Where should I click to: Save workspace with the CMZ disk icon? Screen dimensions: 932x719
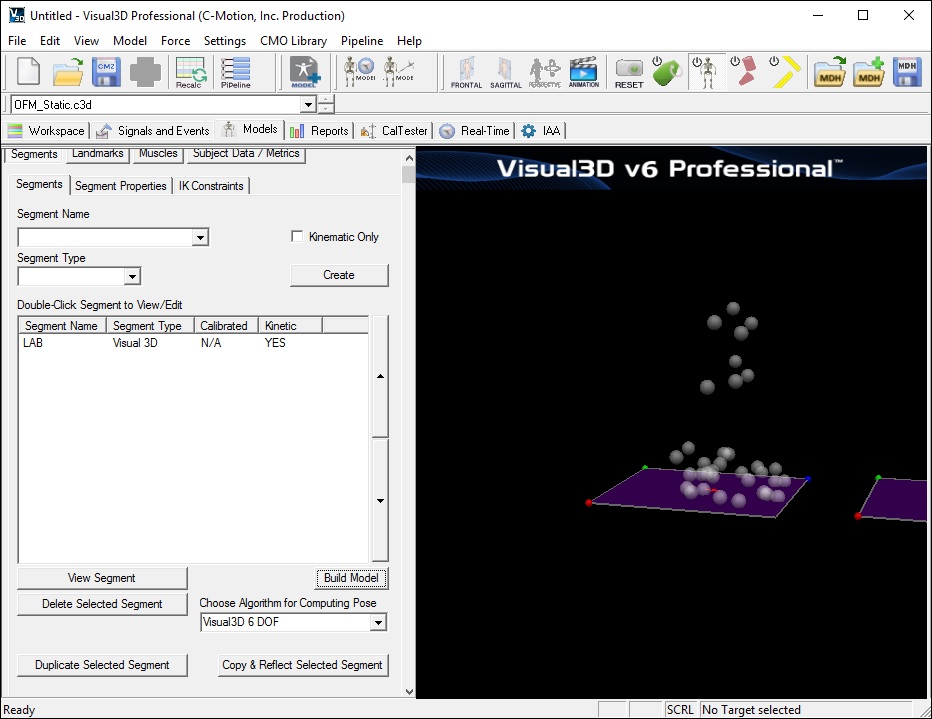coord(106,72)
